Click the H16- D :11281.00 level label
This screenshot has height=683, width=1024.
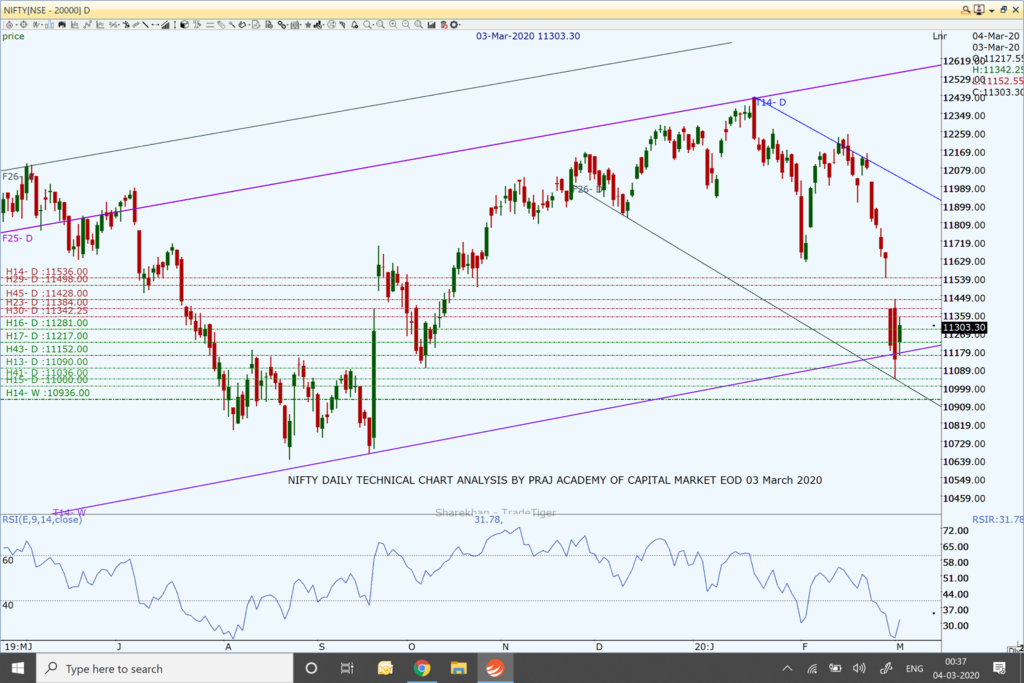point(46,323)
